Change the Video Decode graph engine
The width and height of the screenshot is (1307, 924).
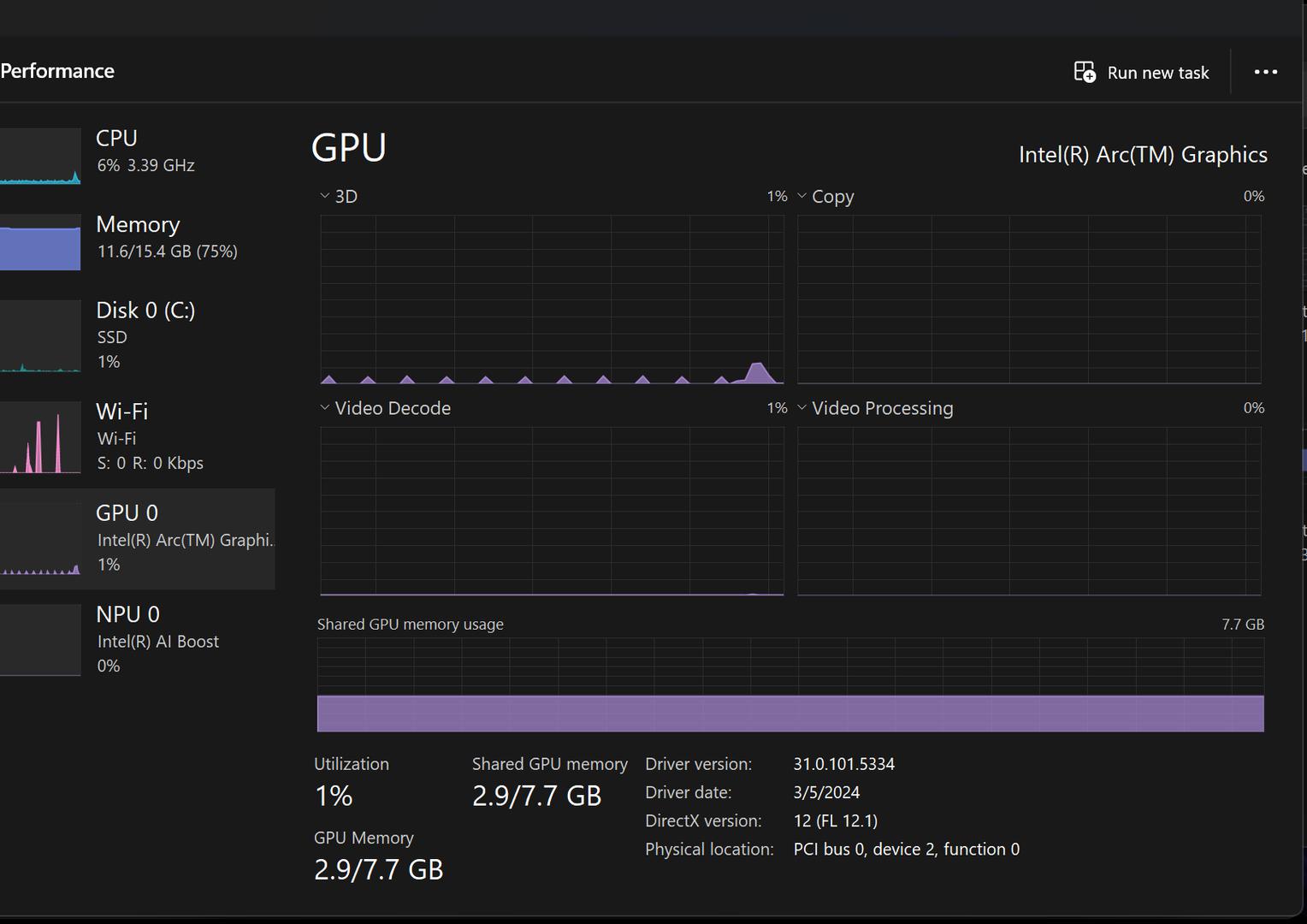click(x=325, y=408)
